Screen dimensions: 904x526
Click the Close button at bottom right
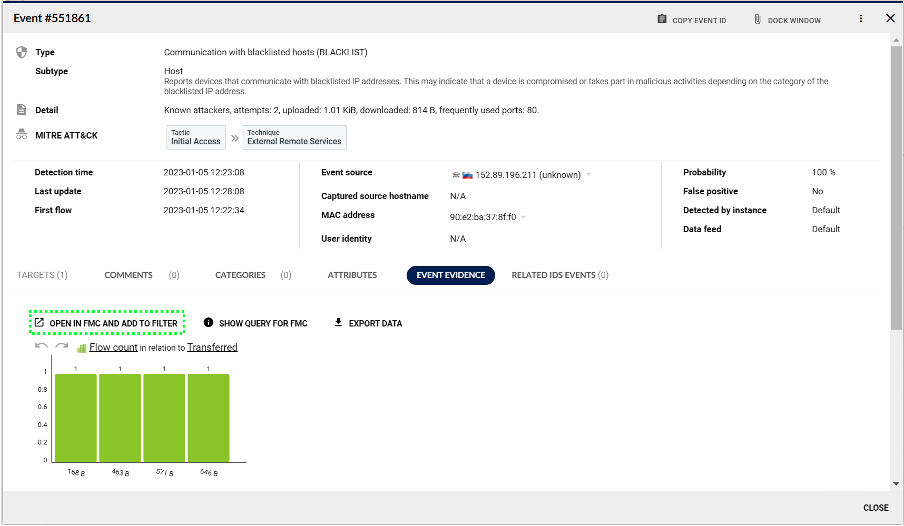coord(875,508)
